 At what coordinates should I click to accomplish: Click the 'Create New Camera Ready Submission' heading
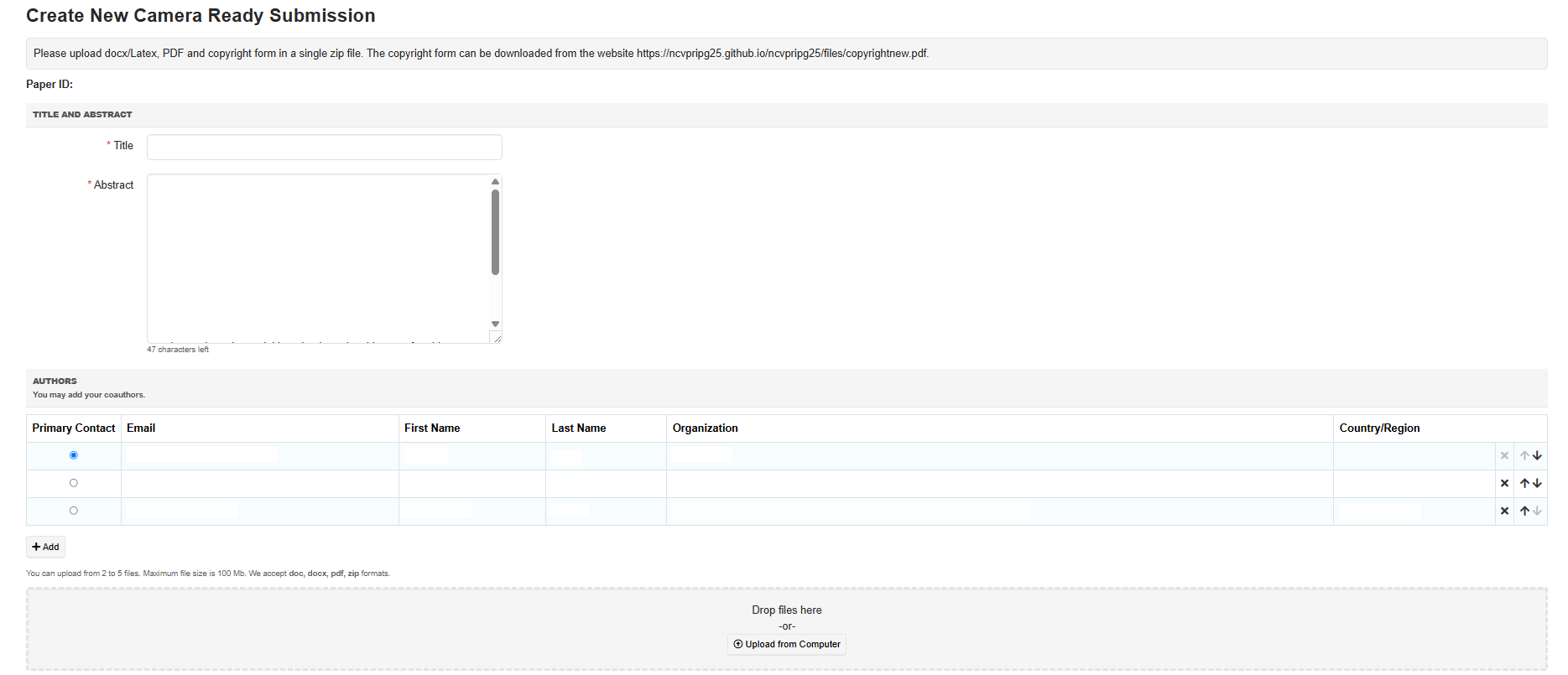click(x=201, y=16)
